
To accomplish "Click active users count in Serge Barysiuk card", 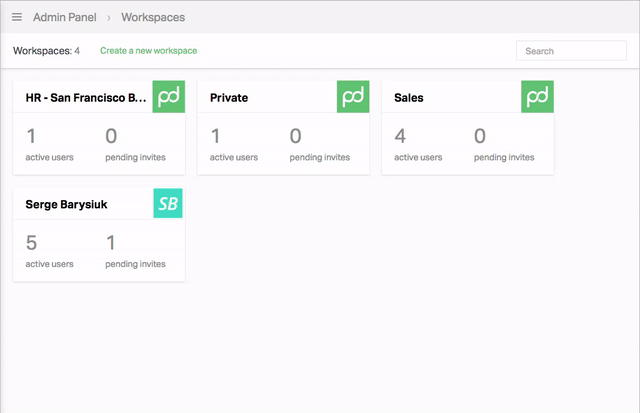I will (31, 243).
